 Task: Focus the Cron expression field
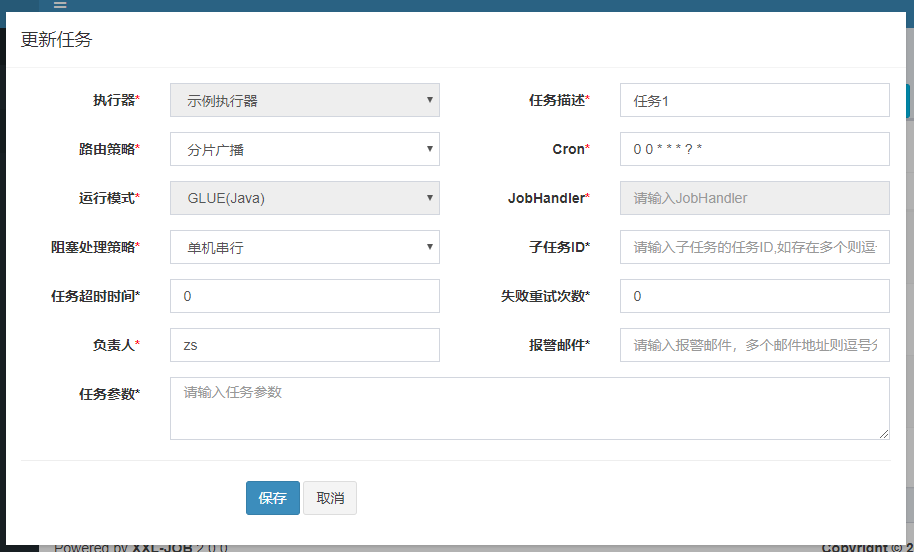[754, 149]
